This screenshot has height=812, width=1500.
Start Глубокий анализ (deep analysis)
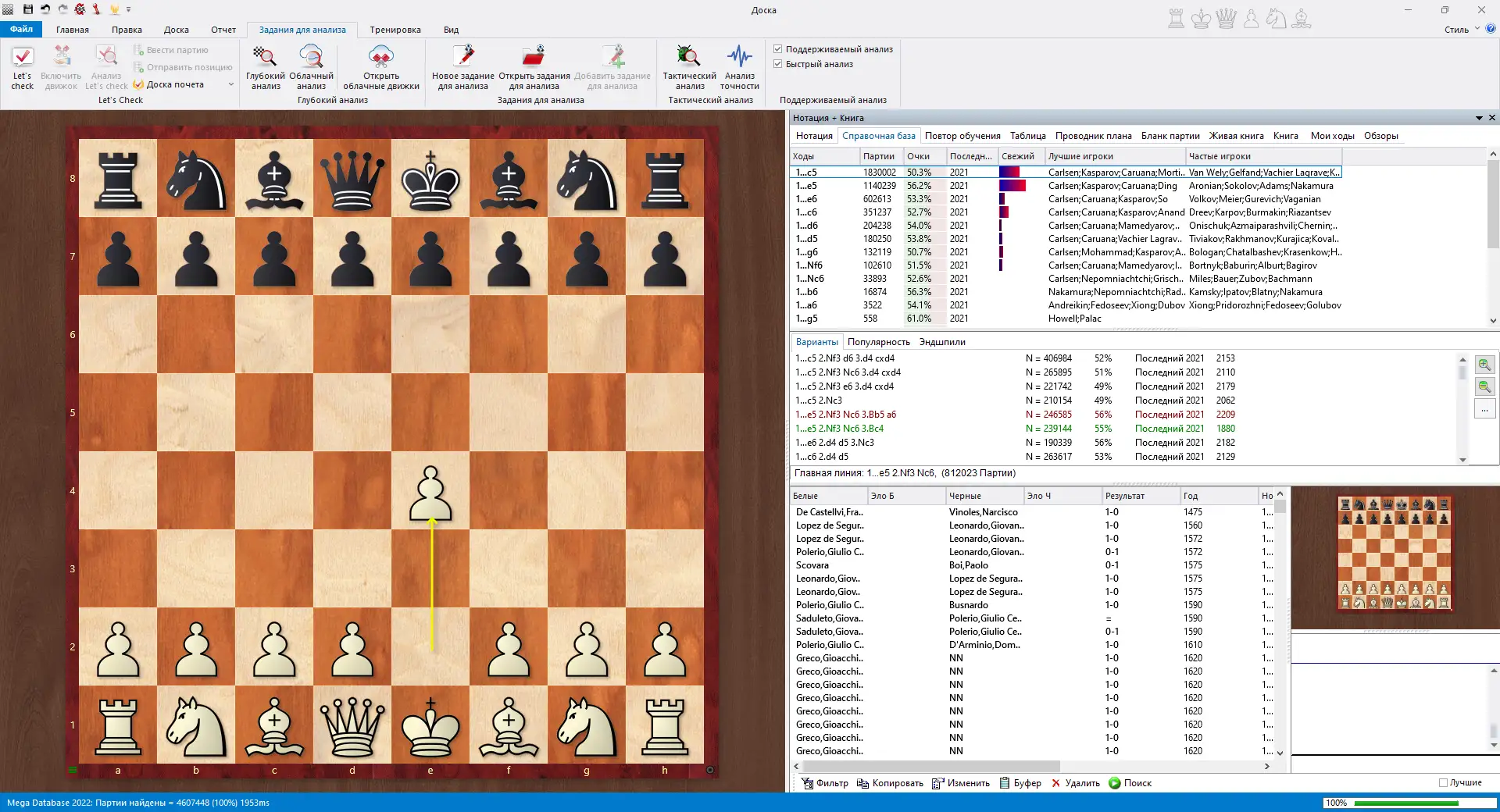pyautogui.click(x=265, y=57)
